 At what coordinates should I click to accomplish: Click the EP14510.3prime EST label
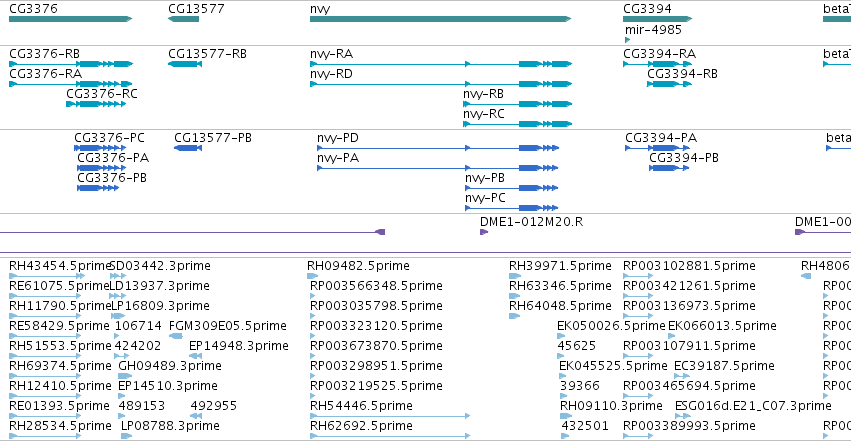(168, 386)
